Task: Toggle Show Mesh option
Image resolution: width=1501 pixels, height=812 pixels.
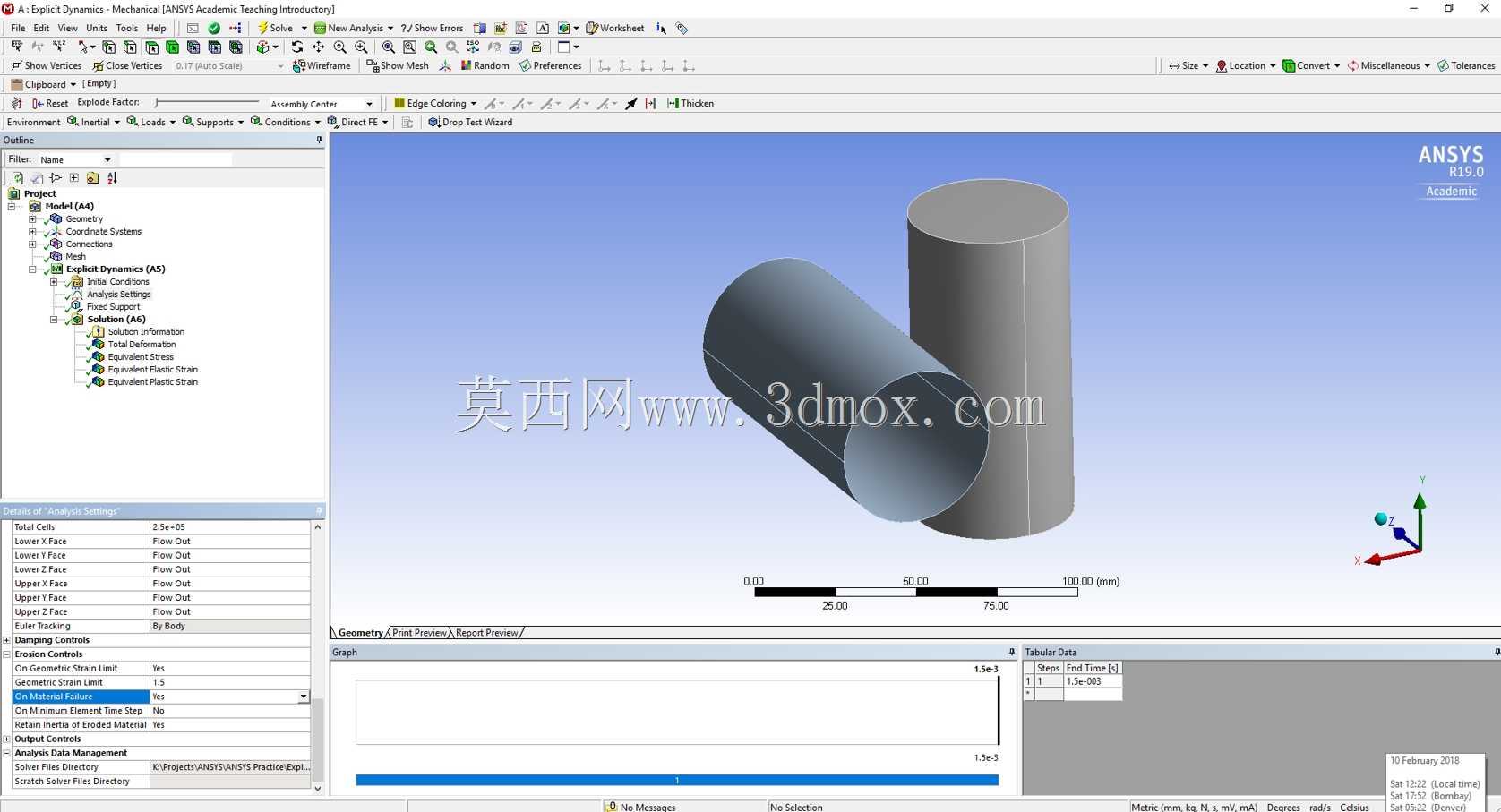Action: (x=398, y=65)
